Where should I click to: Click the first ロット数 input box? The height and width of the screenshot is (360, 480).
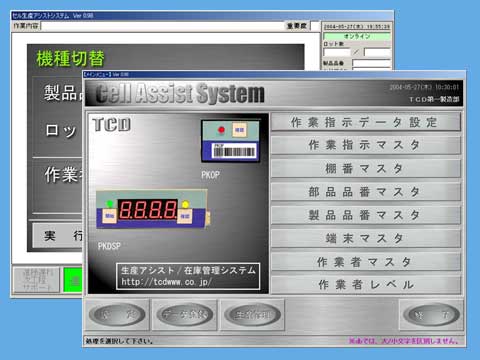pos(337,52)
